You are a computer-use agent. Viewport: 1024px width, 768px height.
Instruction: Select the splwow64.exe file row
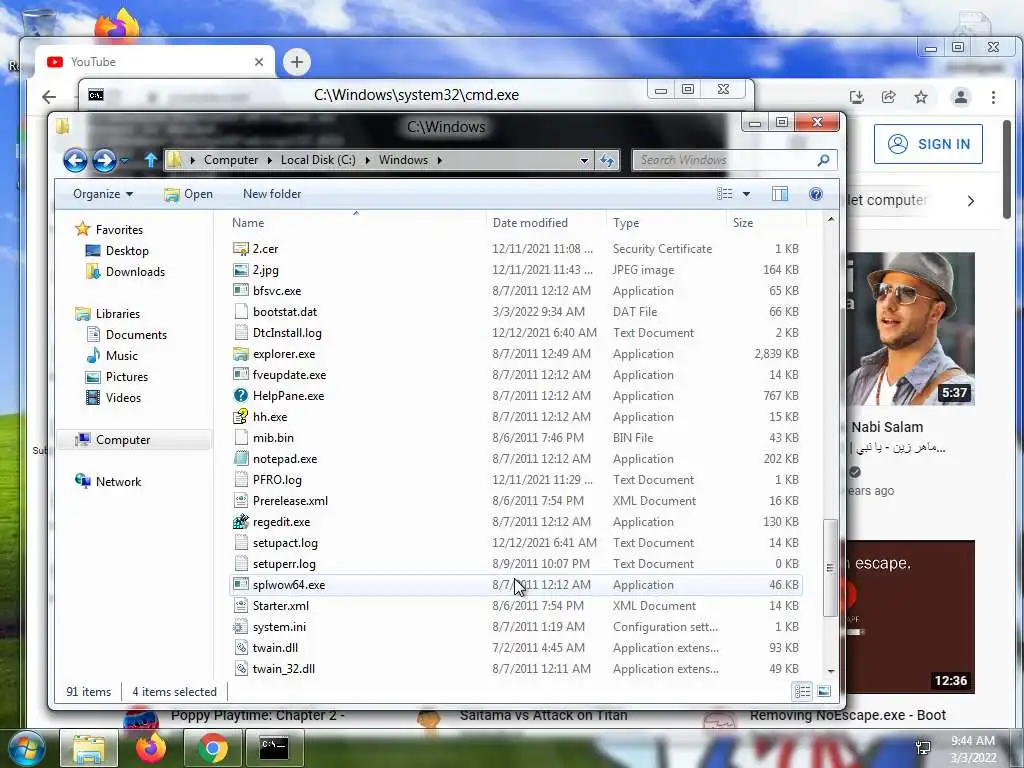tap(516, 584)
